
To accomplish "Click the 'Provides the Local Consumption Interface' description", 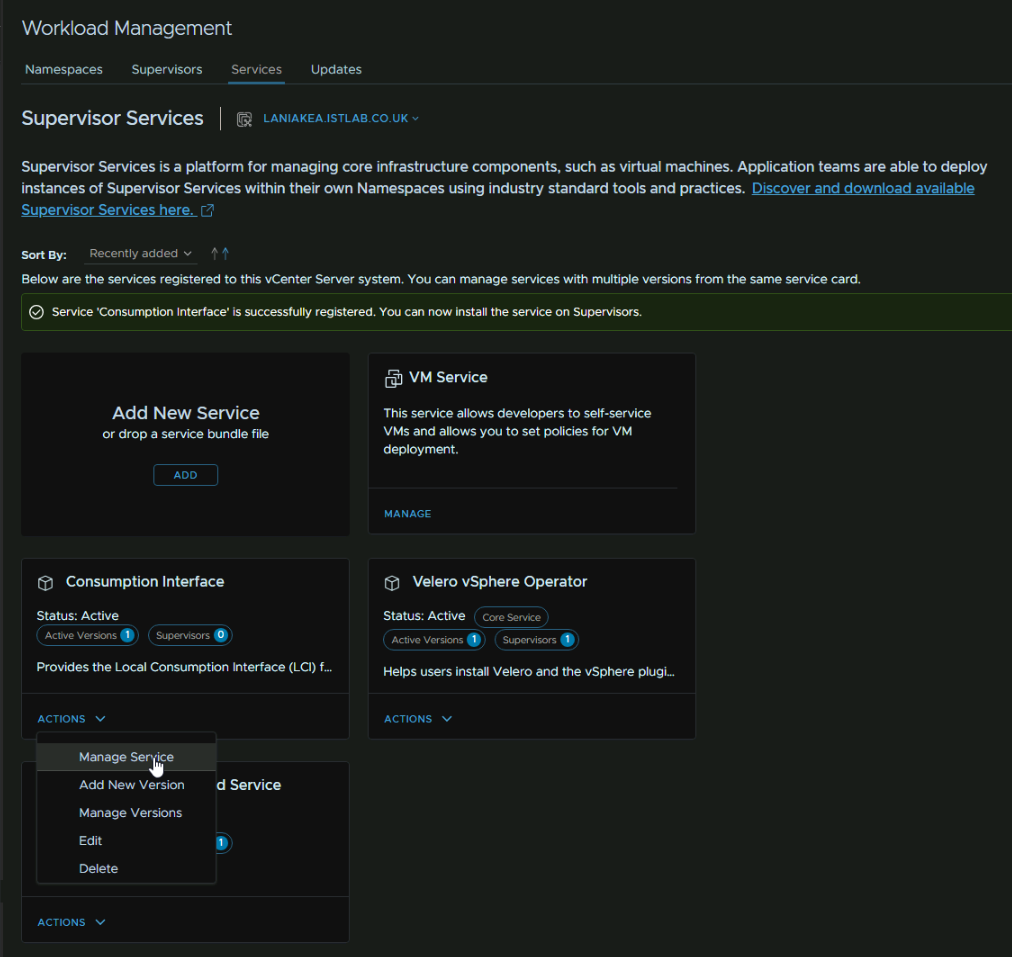I will [185, 667].
